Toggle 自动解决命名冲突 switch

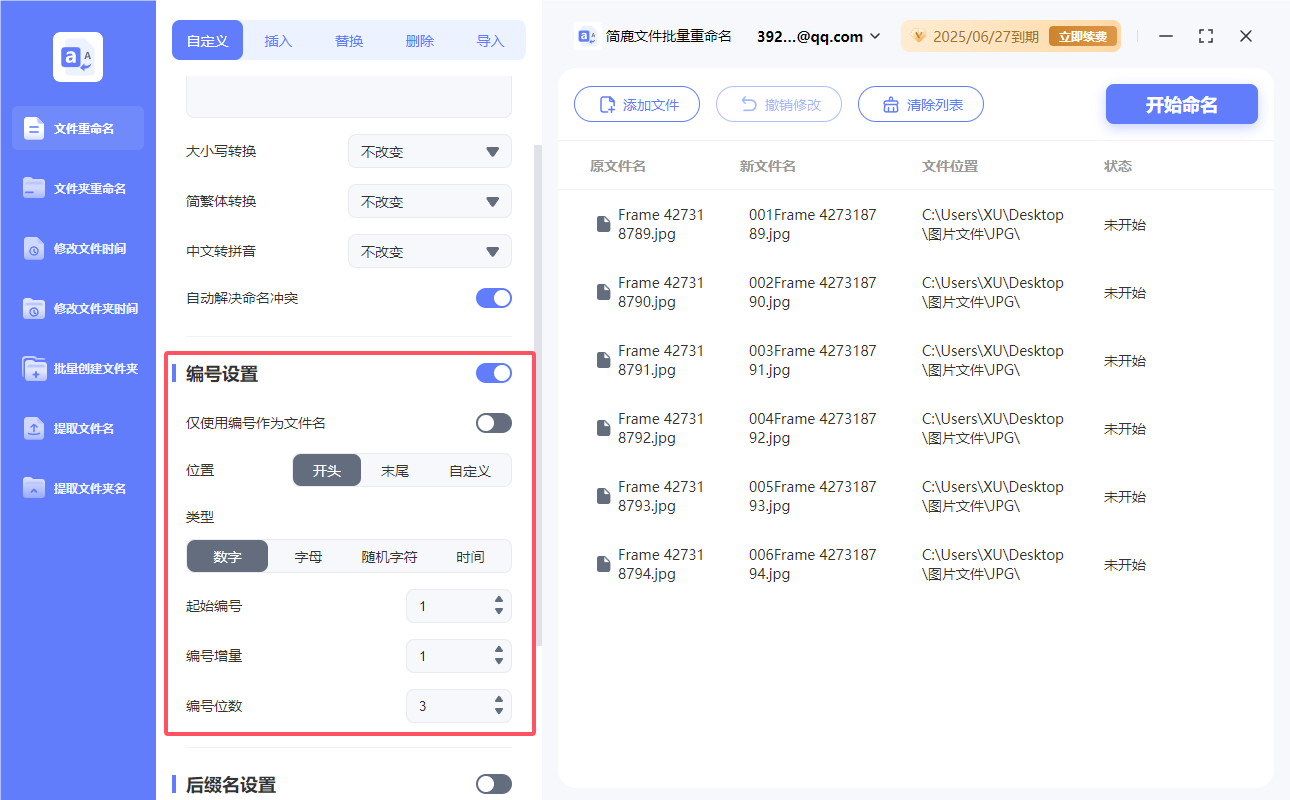(x=493, y=297)
